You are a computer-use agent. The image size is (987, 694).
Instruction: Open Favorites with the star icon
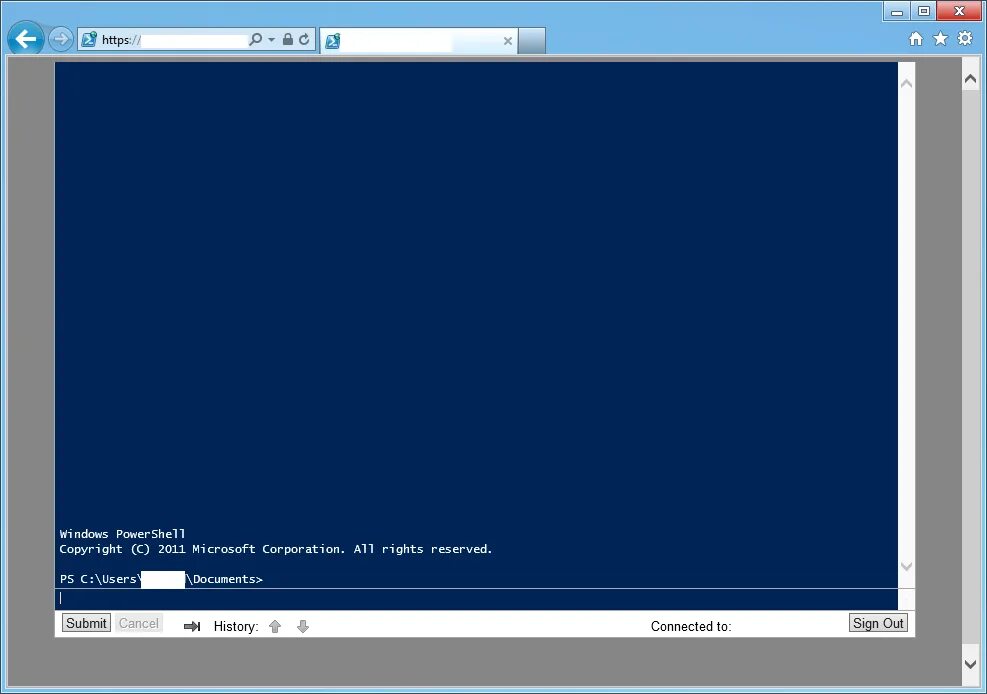coord(940,39)
